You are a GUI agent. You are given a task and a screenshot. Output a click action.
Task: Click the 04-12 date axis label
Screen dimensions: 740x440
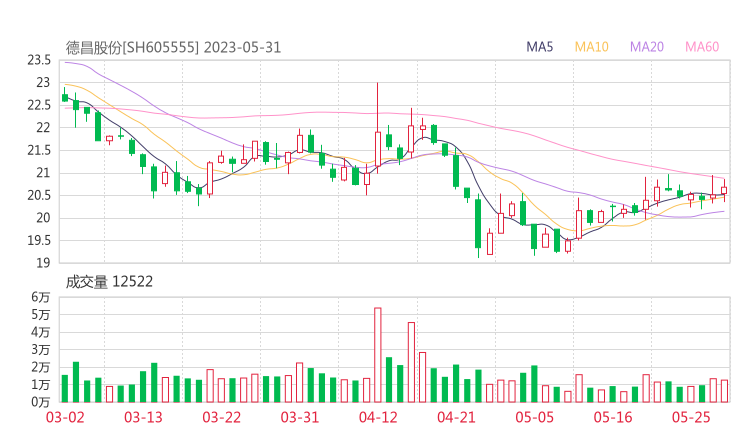[378, 417]
